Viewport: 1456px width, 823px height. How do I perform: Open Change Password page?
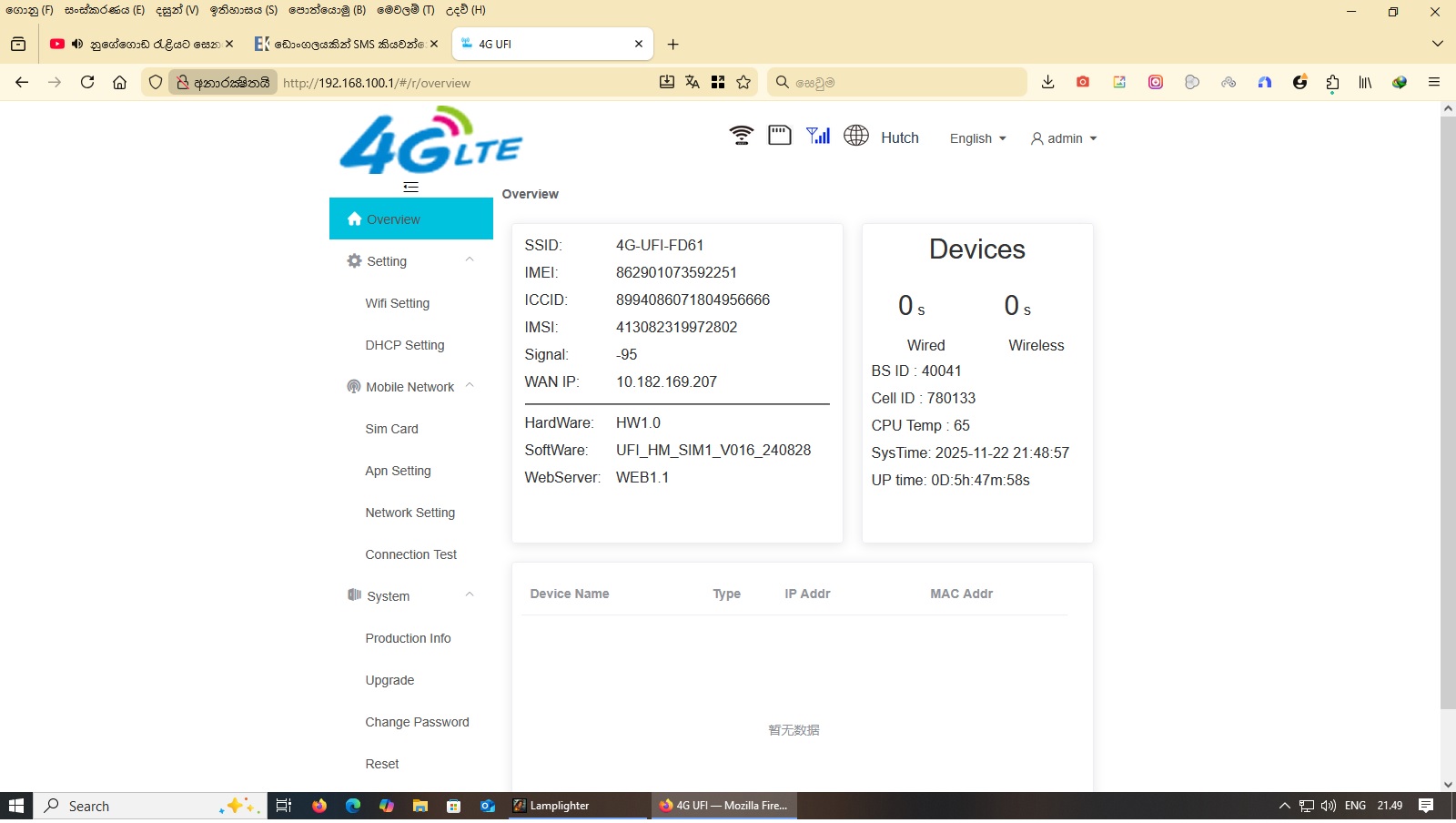(418, 722)
